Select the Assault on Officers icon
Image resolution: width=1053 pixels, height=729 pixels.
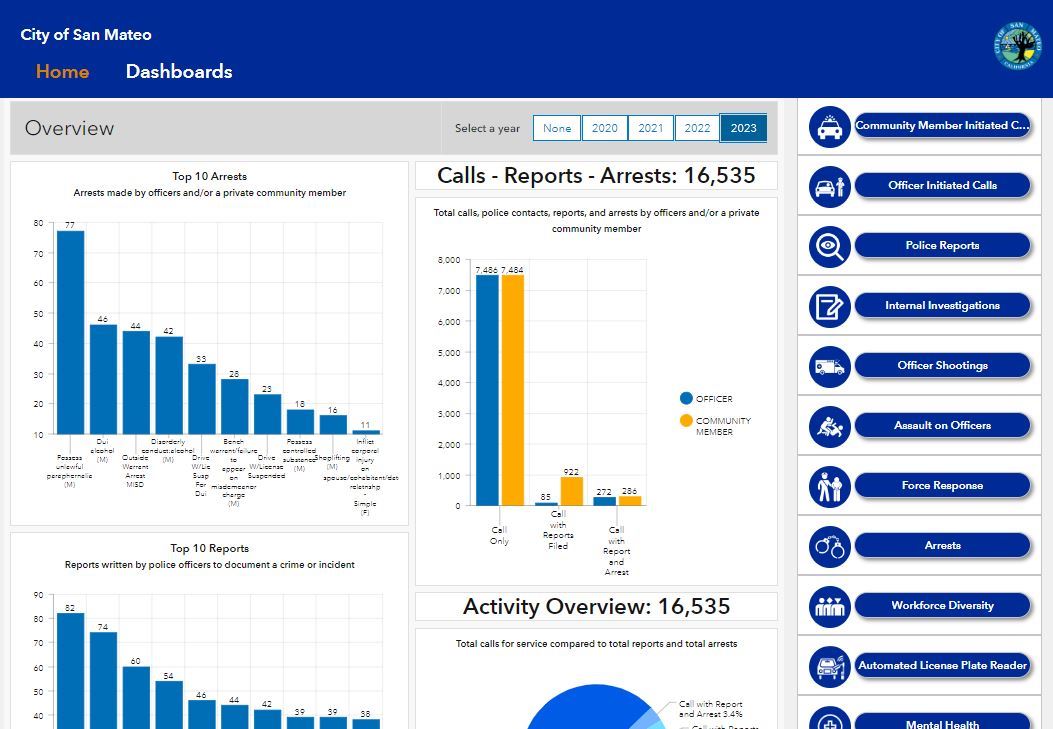[x=829, y=427]
